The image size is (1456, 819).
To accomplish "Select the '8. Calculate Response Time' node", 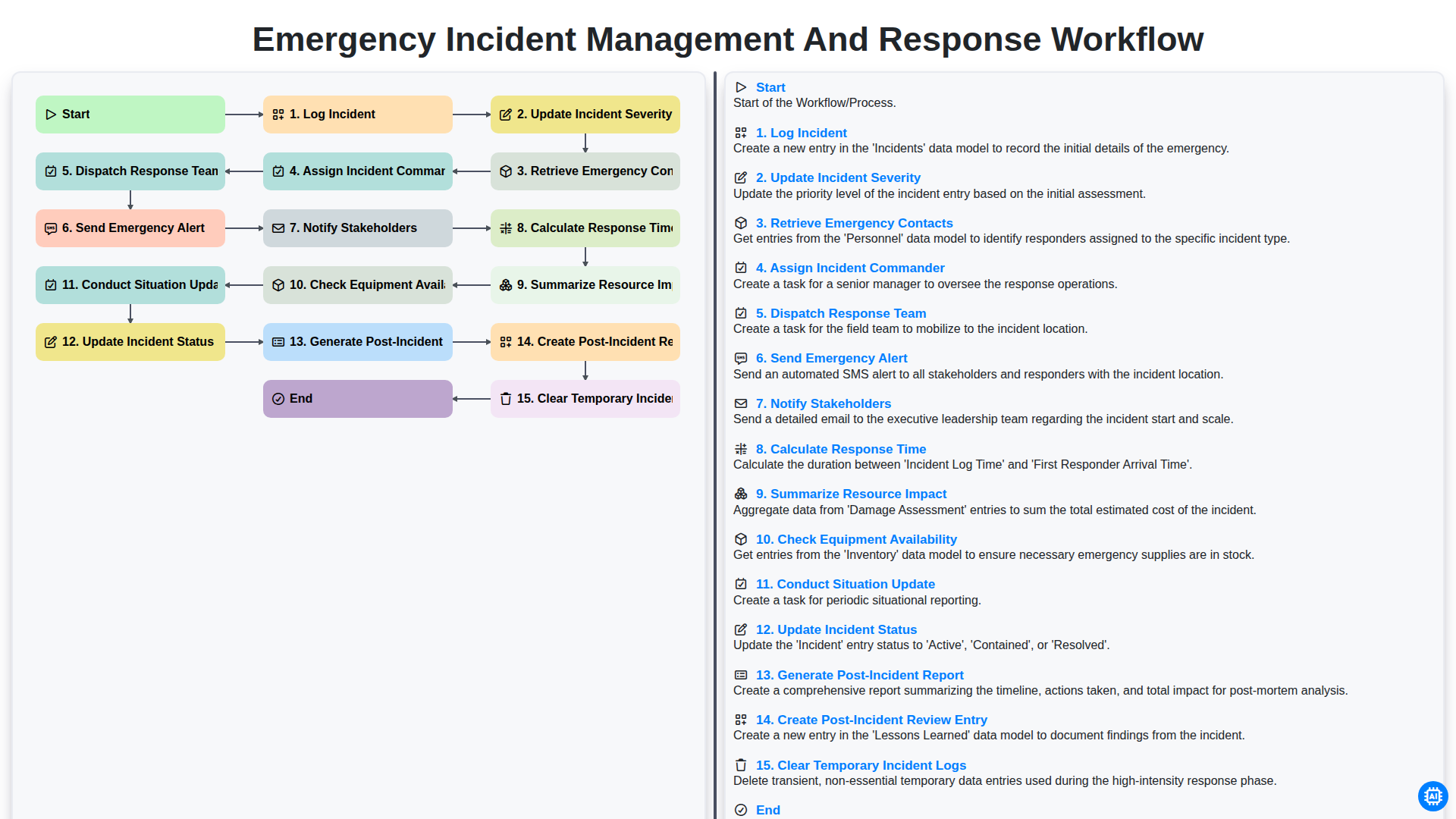I will [x=585, y=228].
